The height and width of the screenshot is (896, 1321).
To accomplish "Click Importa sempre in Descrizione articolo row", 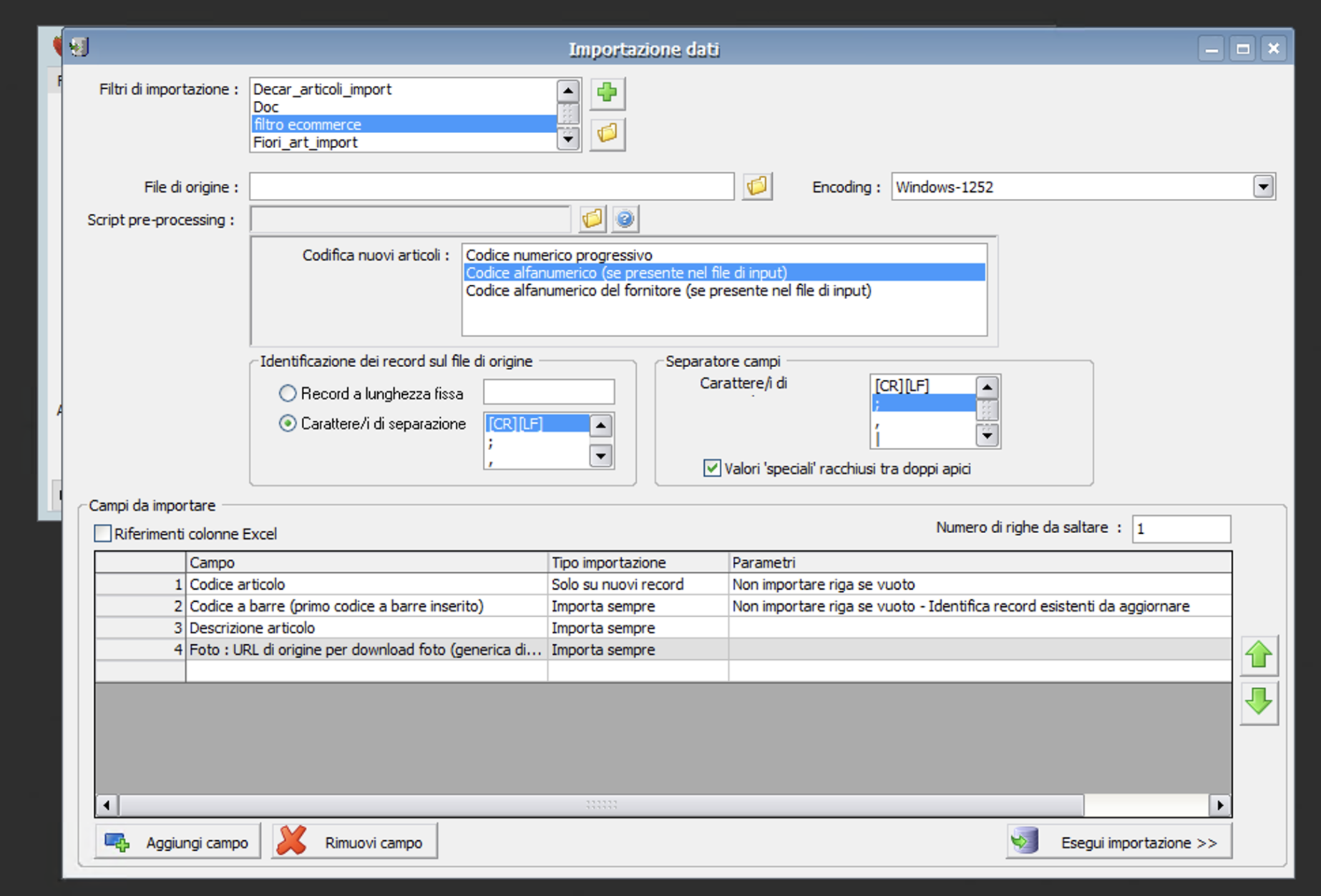I will (x=638, y=628).
